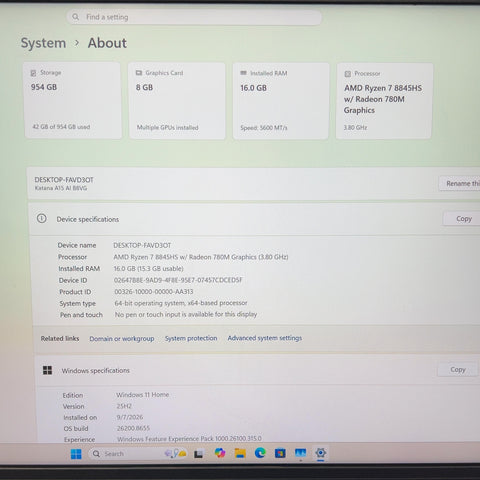The height and width of the screenshot is (480, 480).
Task: Open the blue monitor app on the taskbar
Action: pyautogui.click(x=300, y=453)
